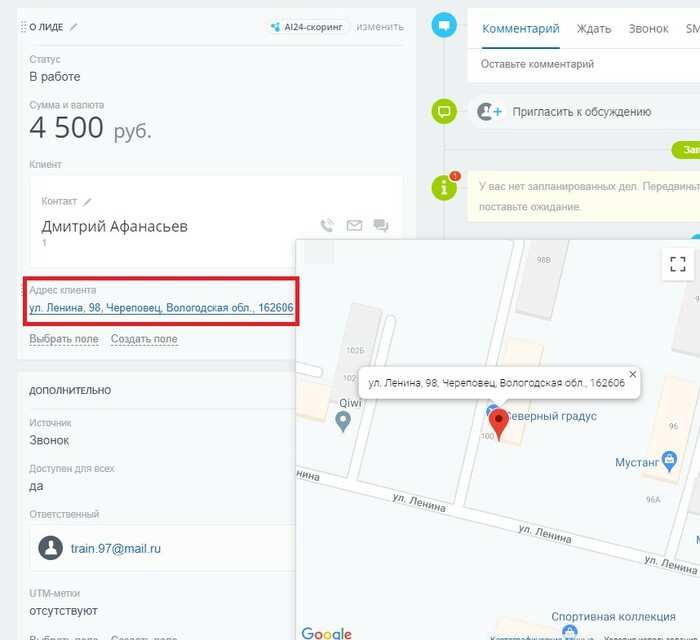700x640 pixels.
Task: Call Дмитрий Афанасьев via phone icon
Action: click(x=327, y=225)
